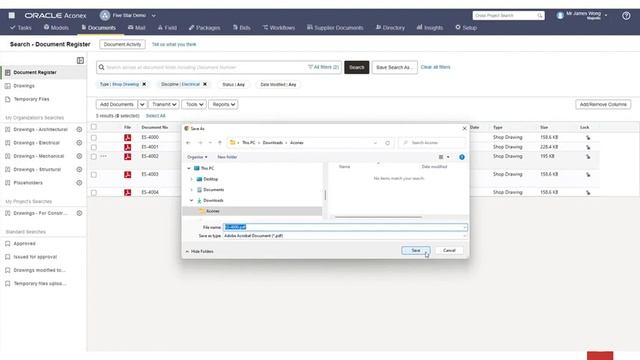The width and height of the screenshot is (640, 360).
Task: Click the Save Search As button
Action: tap(394, 67)
